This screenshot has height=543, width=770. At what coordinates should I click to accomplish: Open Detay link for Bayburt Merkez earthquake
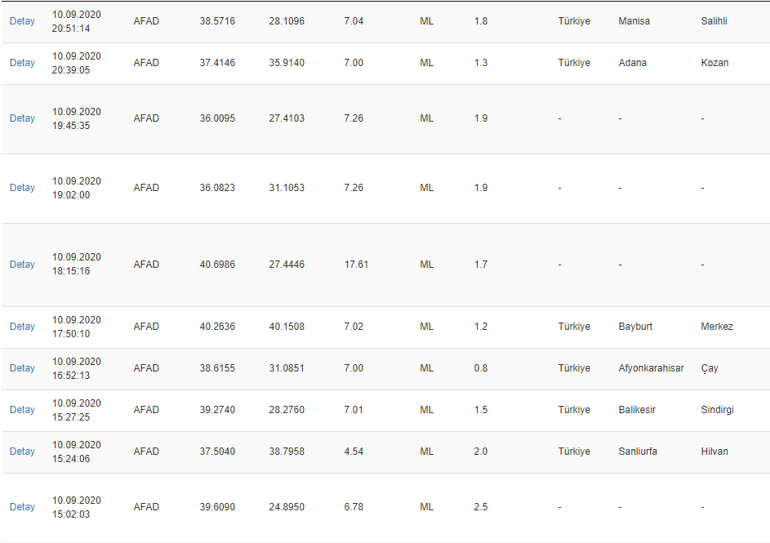(x=22, y=326)
